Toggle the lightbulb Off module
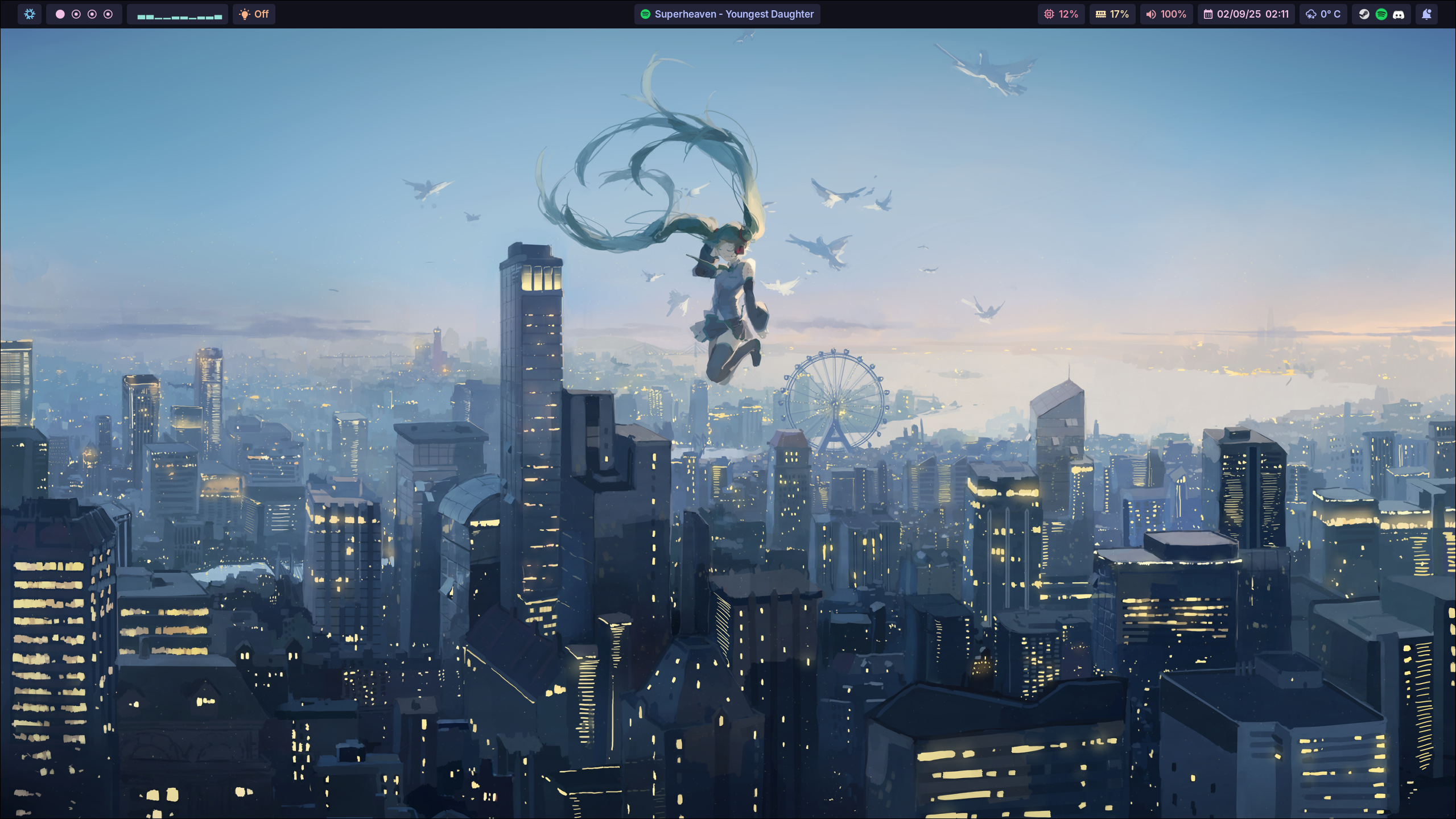Screen dimensions: 1456x819 (254, 14)
